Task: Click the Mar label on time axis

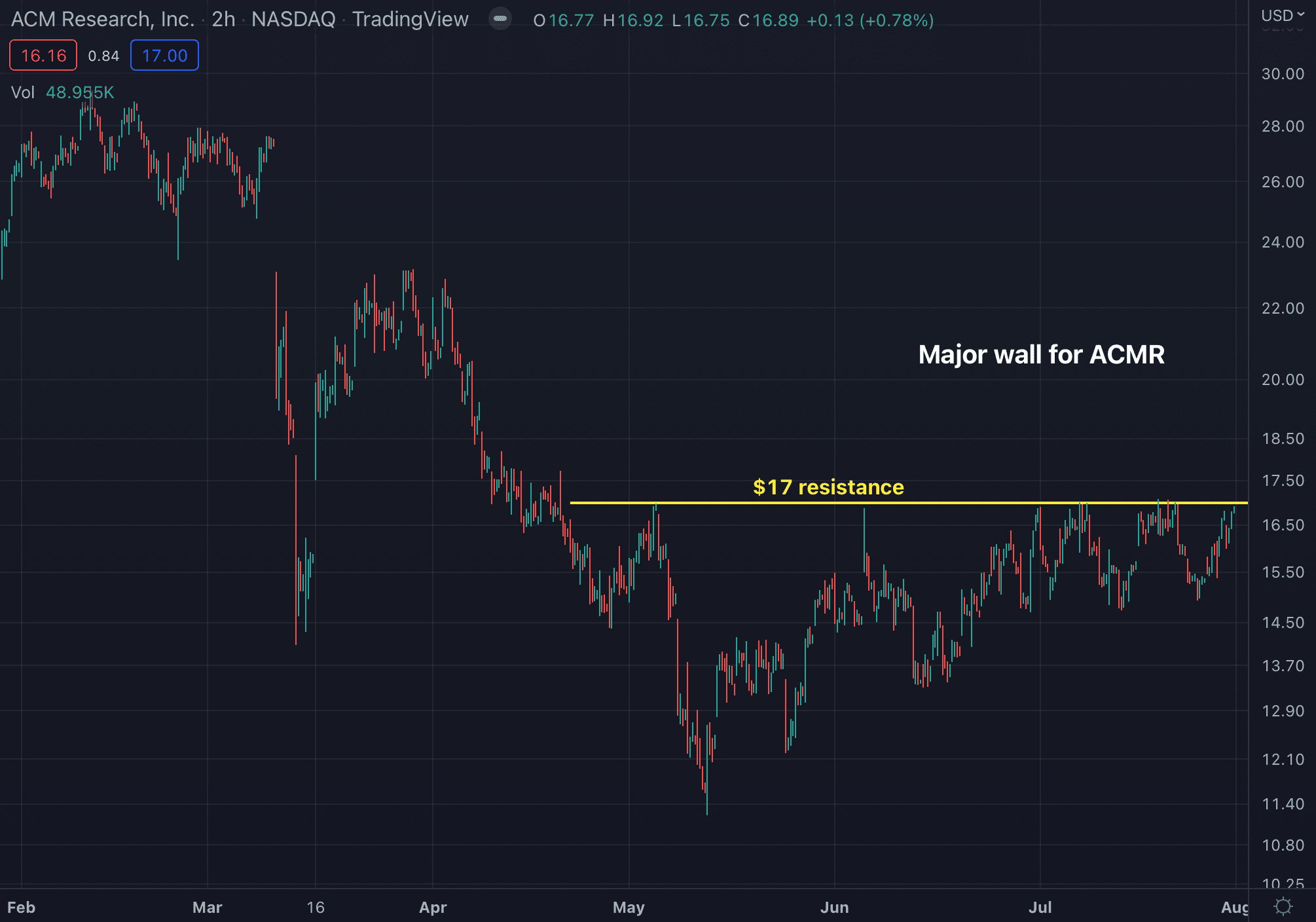Action: 208,907
